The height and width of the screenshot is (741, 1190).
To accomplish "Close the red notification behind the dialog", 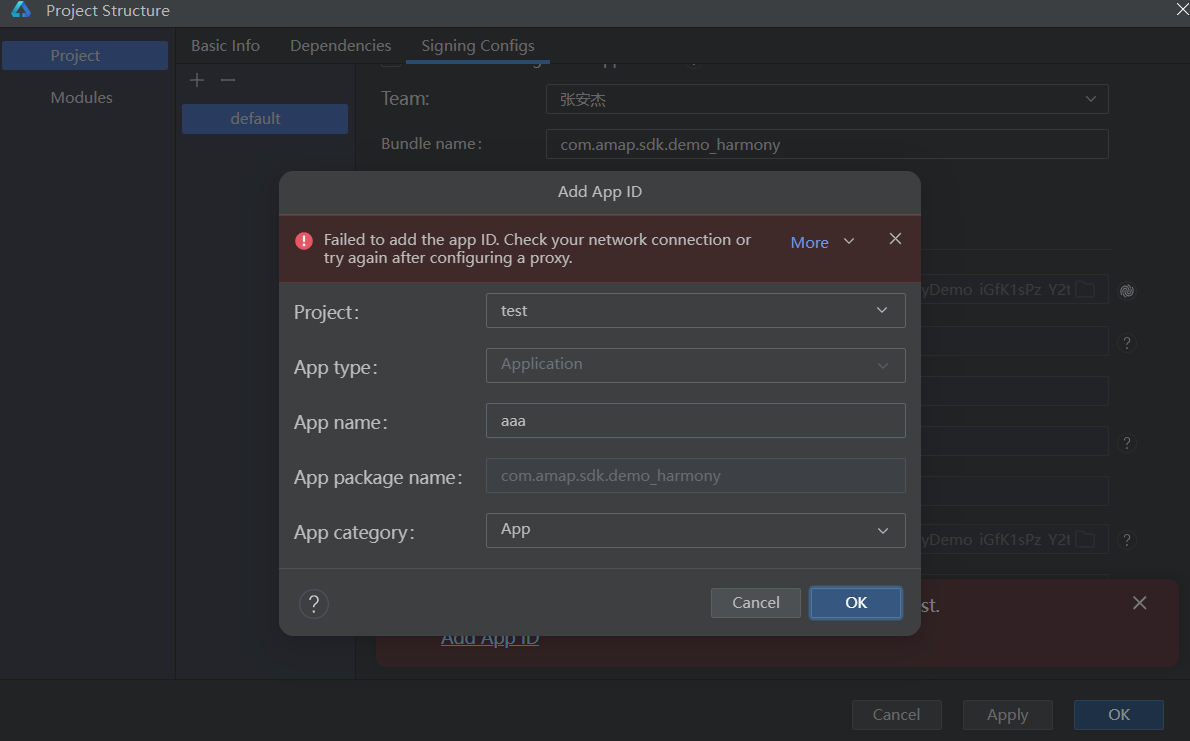I will pyautogui.click(x=1139, y=603).
